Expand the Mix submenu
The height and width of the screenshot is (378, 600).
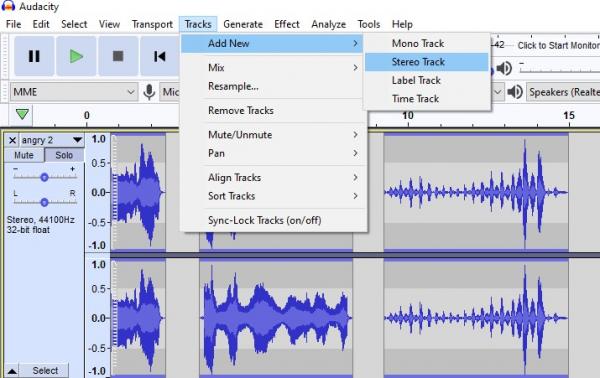pyautogui.click(x=272, y=68)
